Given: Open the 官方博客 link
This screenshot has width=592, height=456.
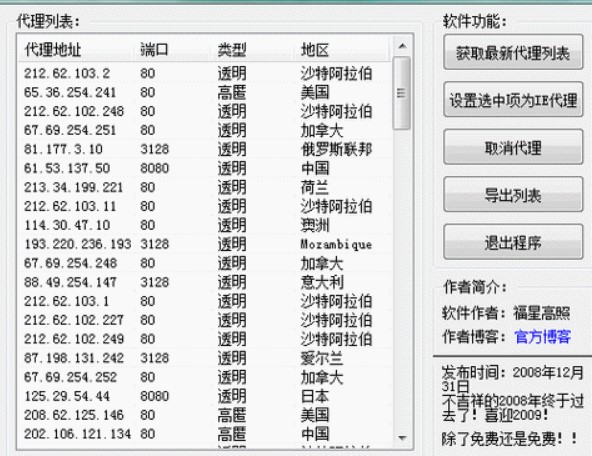Looking at the screenshot, I should pyautogui.click(x=542, y=336).
